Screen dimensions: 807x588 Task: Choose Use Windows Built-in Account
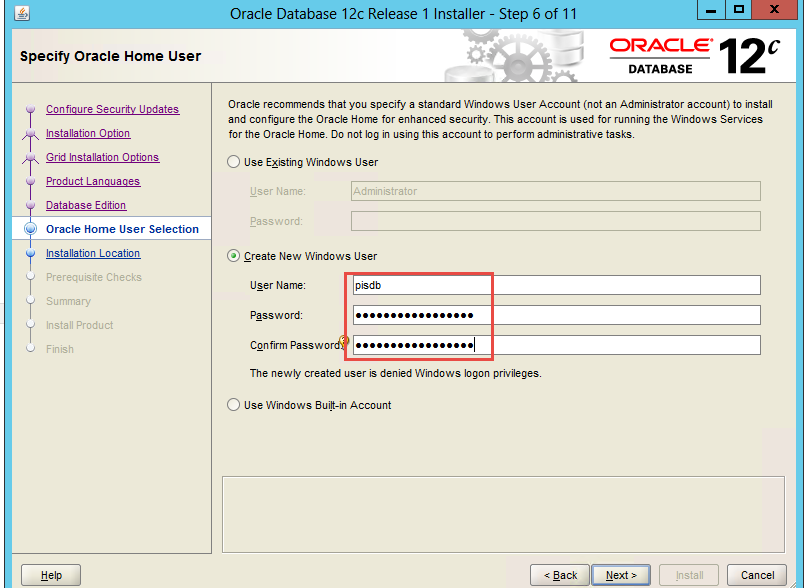[234, 405]
